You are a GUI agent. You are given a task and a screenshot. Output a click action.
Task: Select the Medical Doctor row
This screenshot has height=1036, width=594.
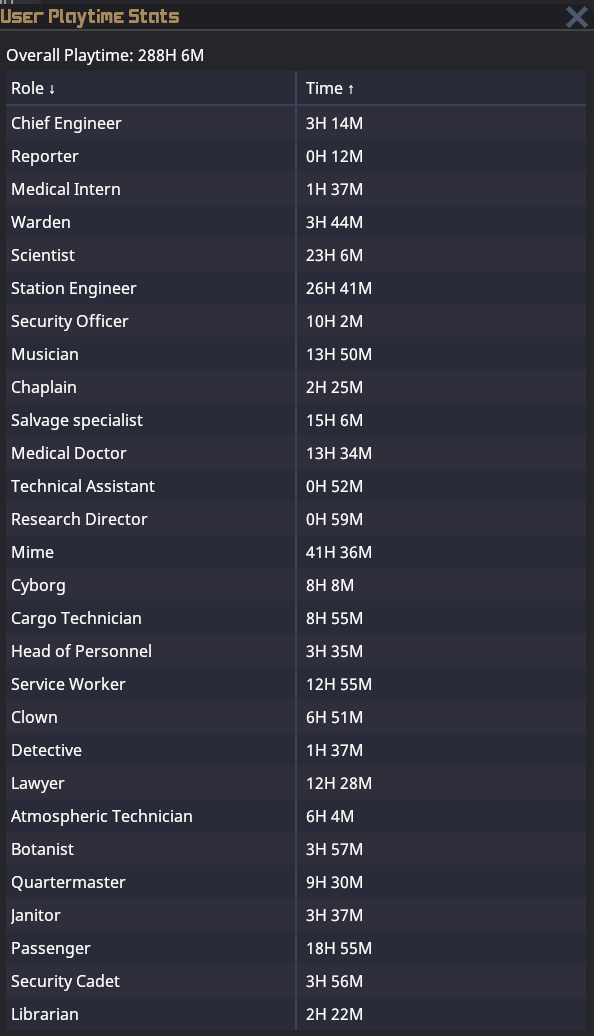coord(296,453)
